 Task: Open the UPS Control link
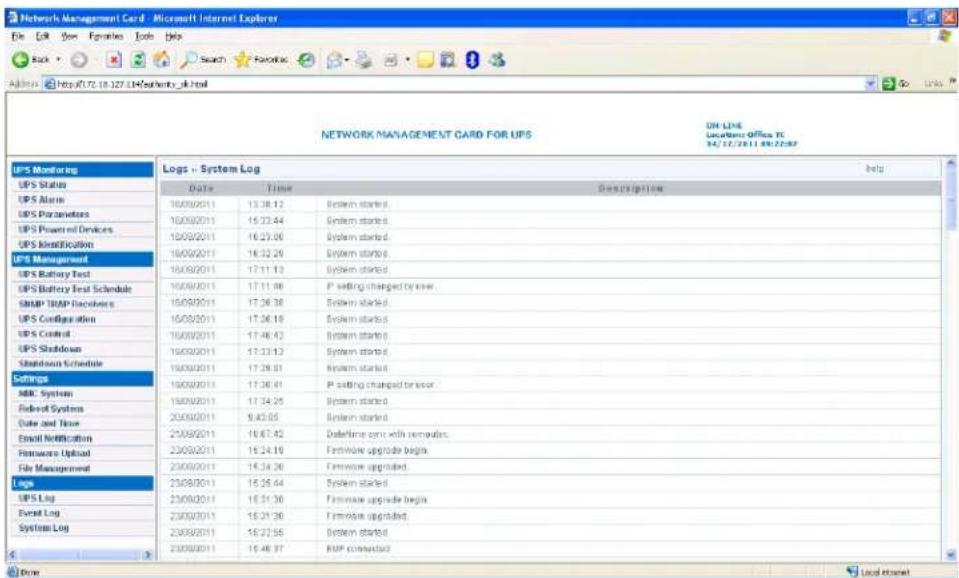pyautogui.click(x=44, y=334)
